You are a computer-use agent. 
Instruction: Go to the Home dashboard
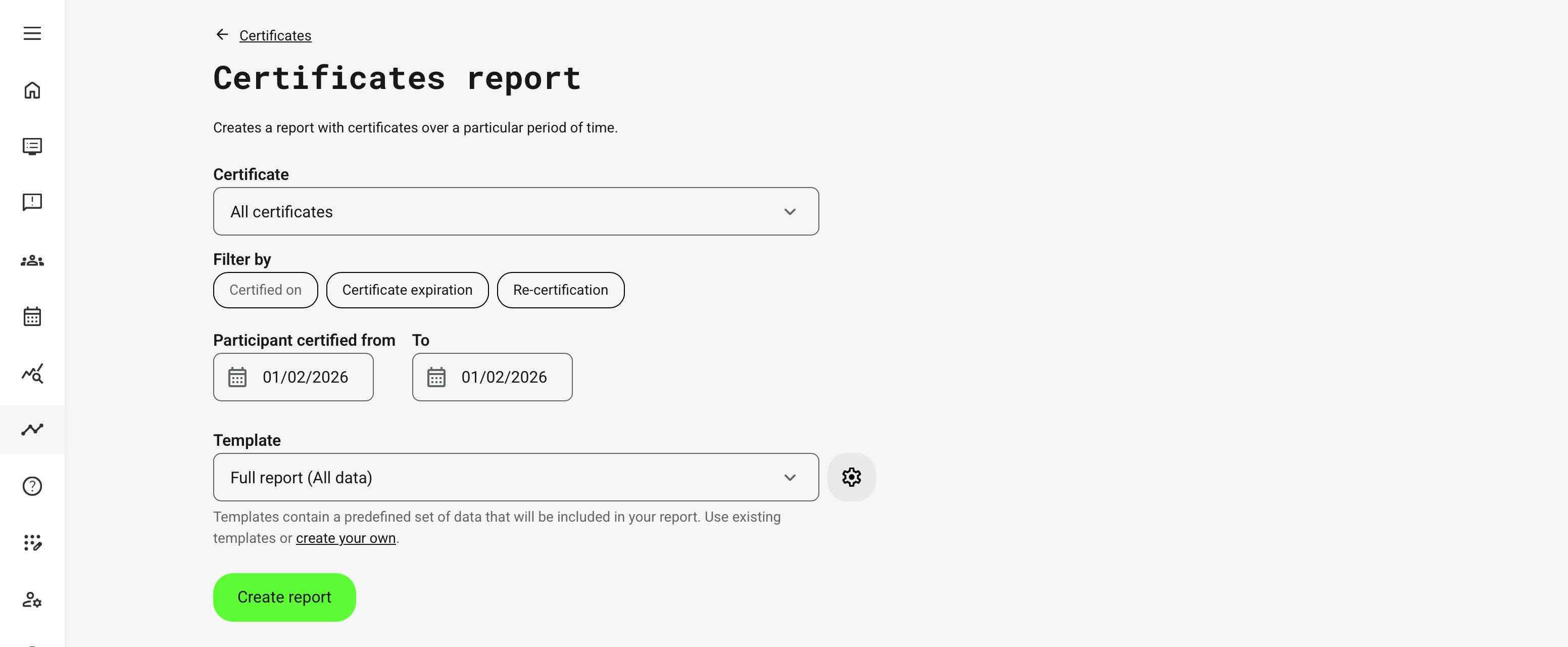(x=32, y=89)
